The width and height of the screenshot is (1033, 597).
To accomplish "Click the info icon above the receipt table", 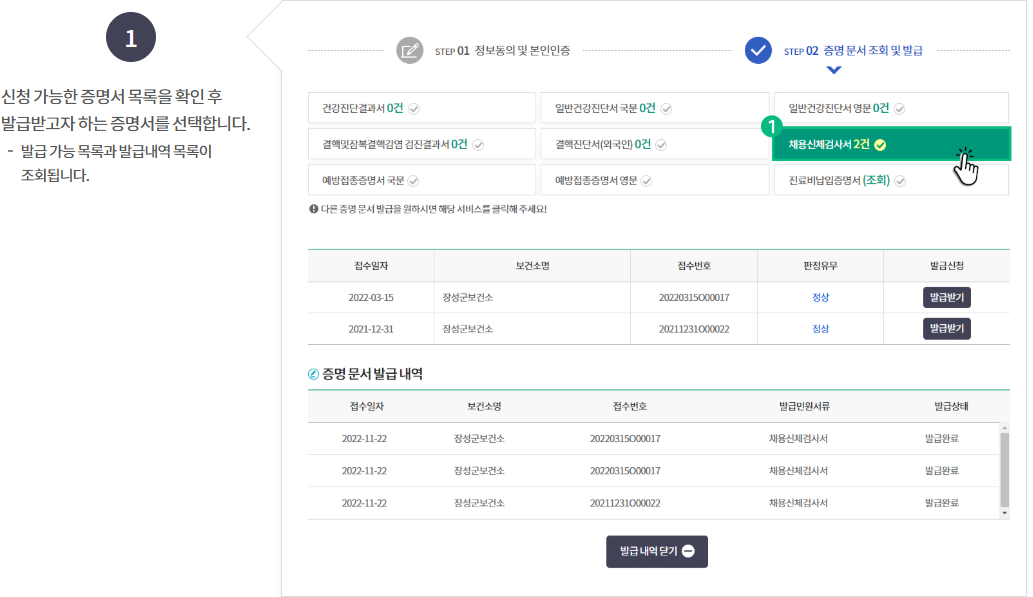I will point(311,211).
